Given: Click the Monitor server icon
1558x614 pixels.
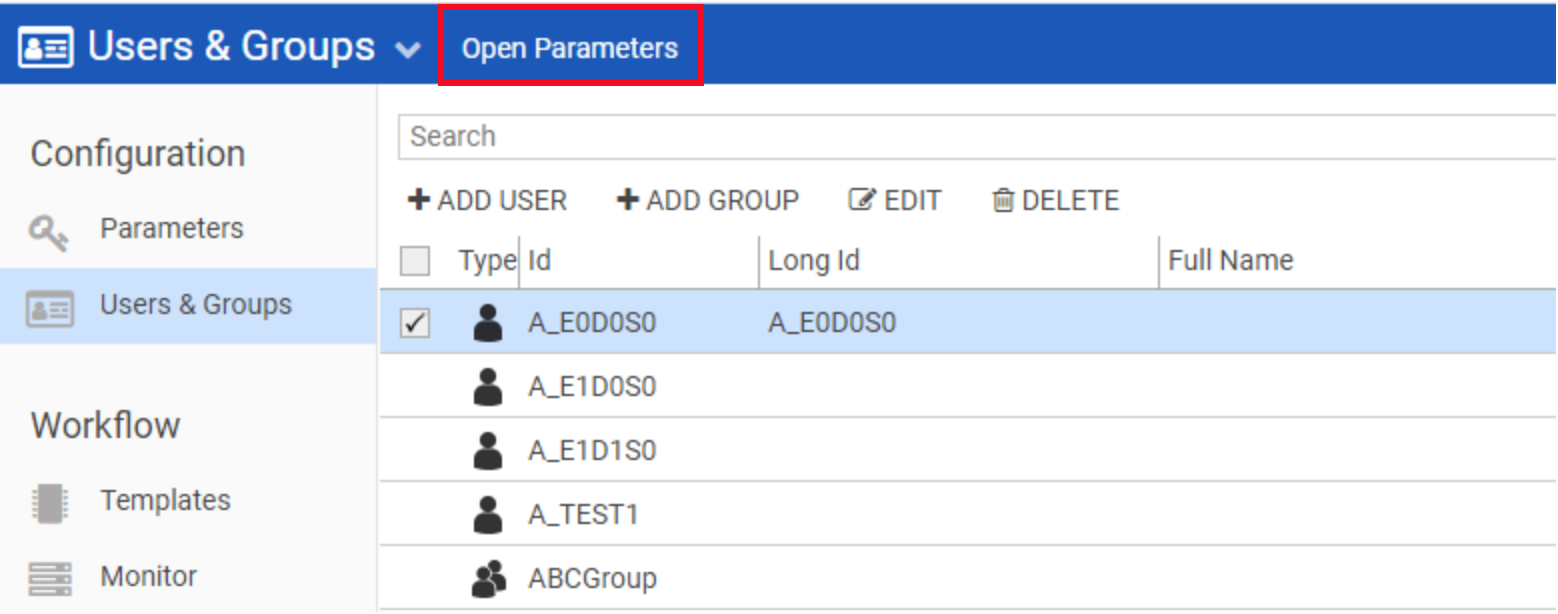Looking at the screenshot, I should pos(49,579).
